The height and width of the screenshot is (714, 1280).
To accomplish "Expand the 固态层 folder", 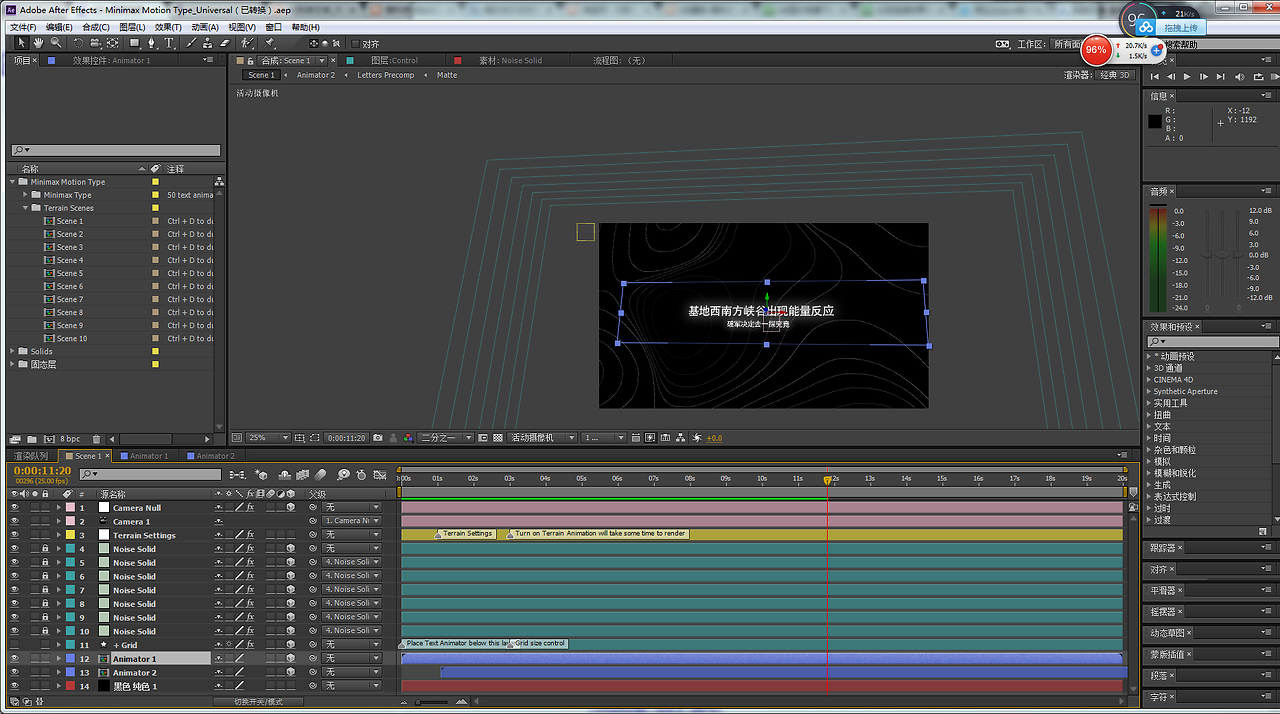I will tap(13, 364).
